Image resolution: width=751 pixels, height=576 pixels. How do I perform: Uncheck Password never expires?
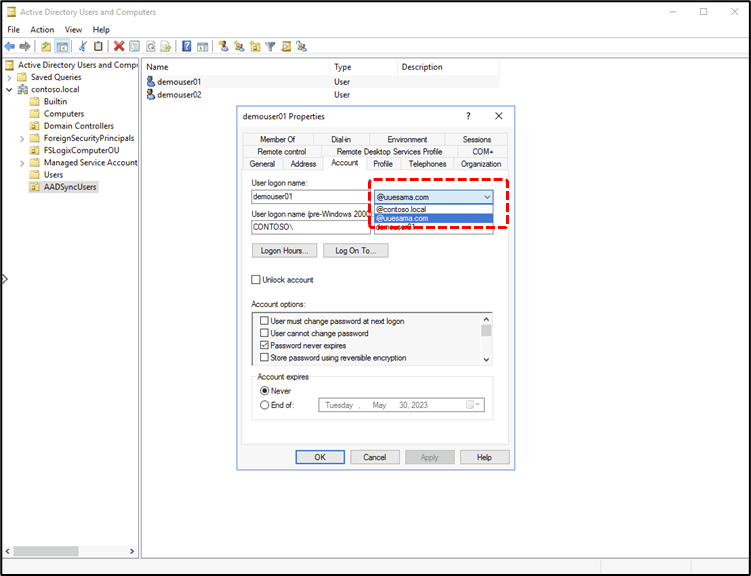264,345
